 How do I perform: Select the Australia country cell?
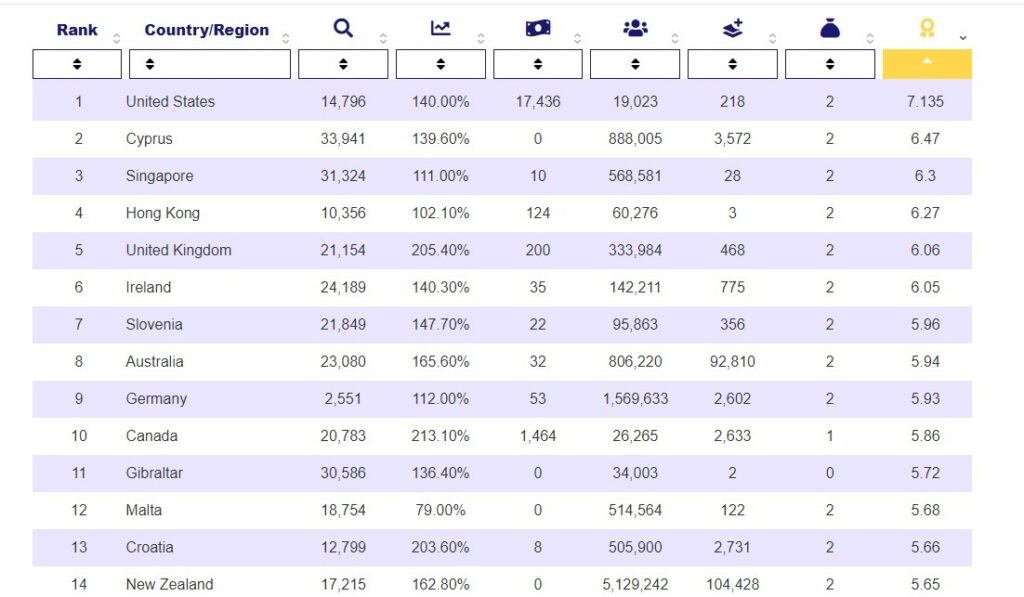154,362
